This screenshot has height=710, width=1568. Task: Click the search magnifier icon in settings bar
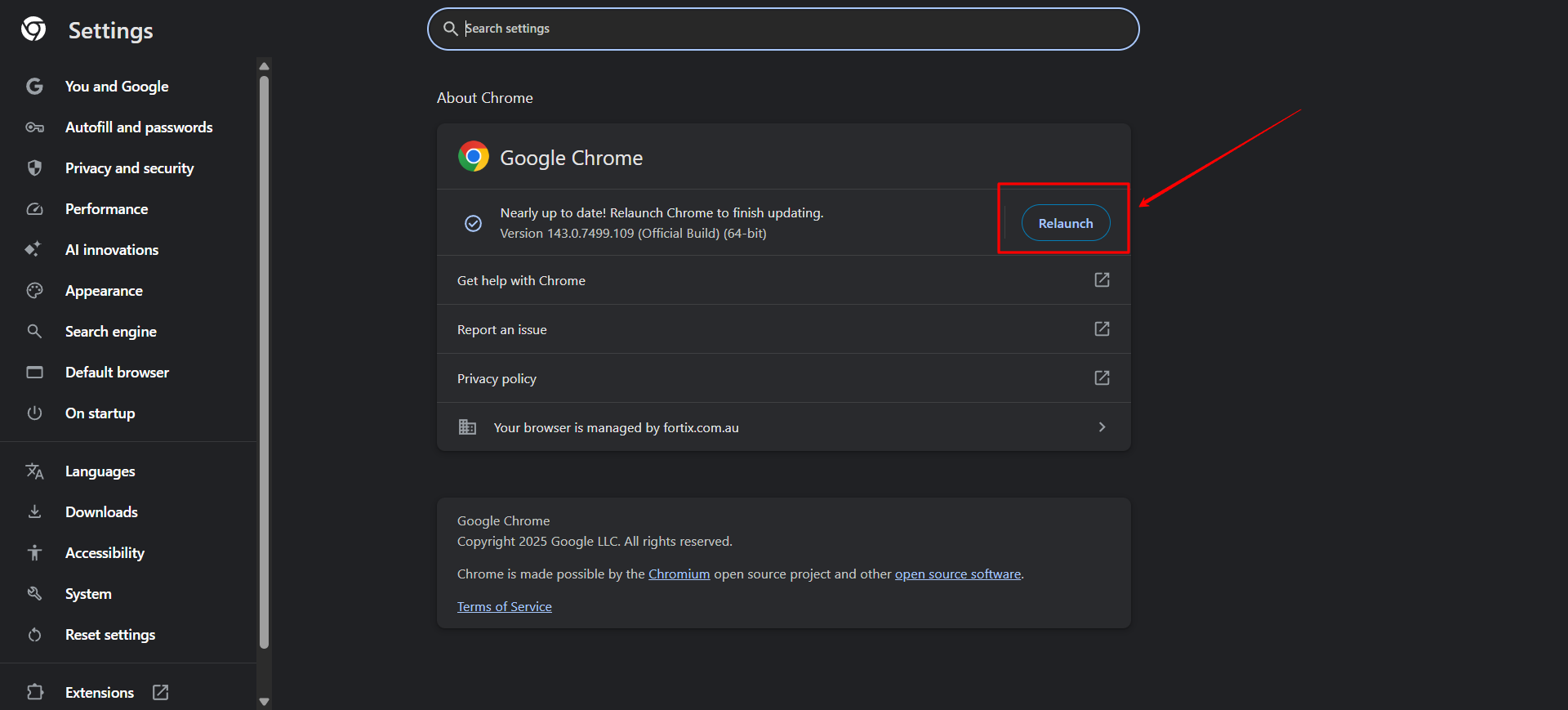[450, 29]
